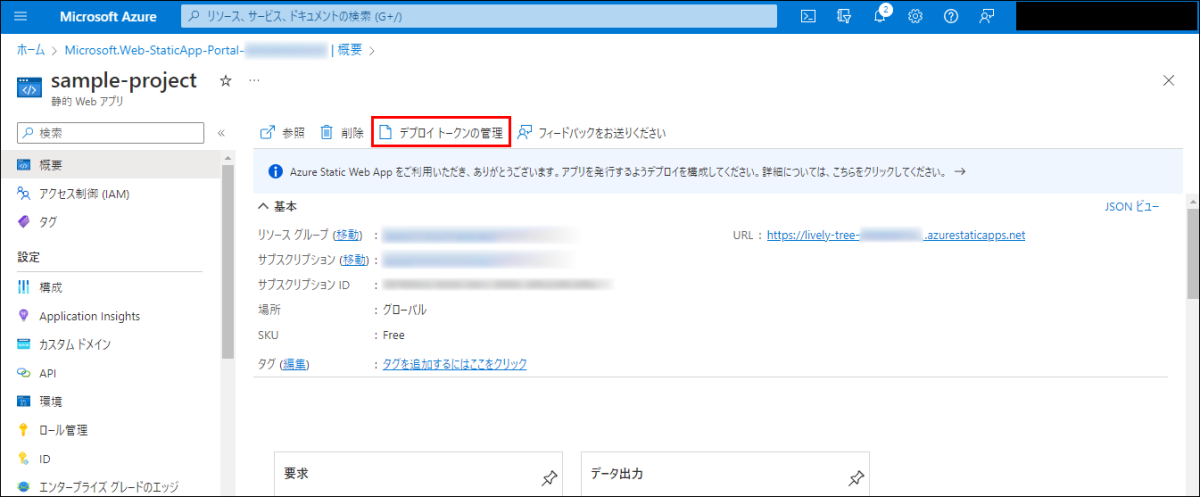Click the top resource search bar
Viewport: 1200px width, 497px height.
(479, 17)
